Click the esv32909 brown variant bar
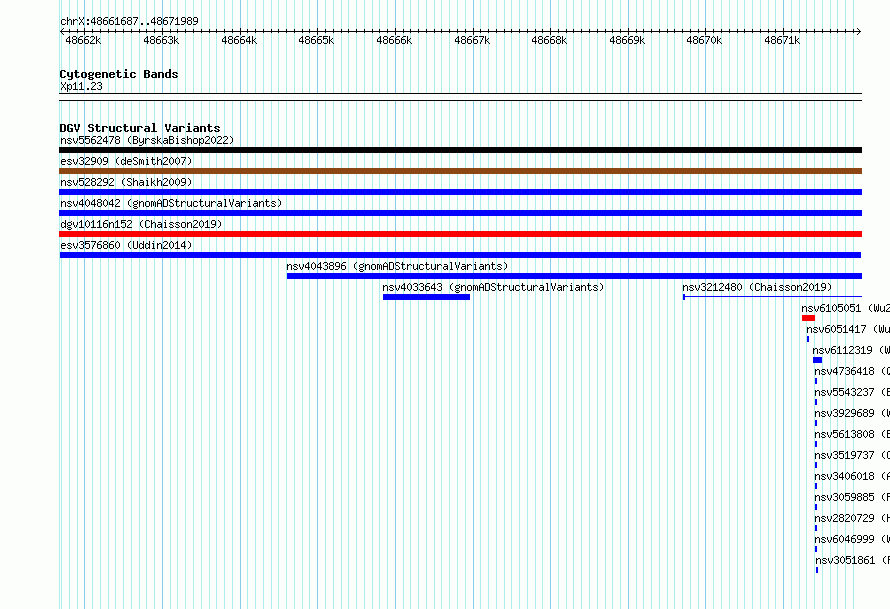Screen dimensions: 890x609 click(460, 171)
